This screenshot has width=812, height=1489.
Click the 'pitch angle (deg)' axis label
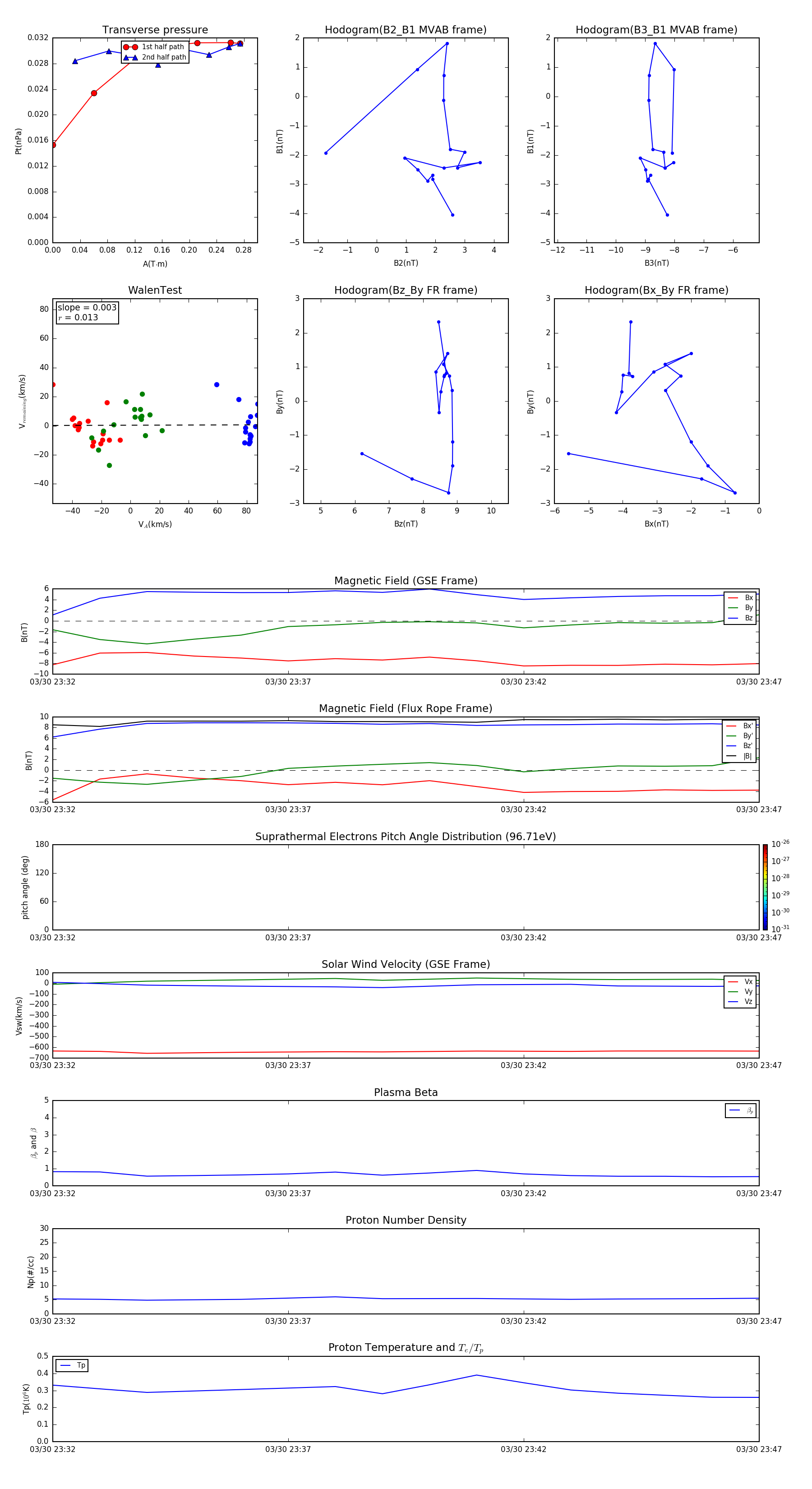coord(25,887)
